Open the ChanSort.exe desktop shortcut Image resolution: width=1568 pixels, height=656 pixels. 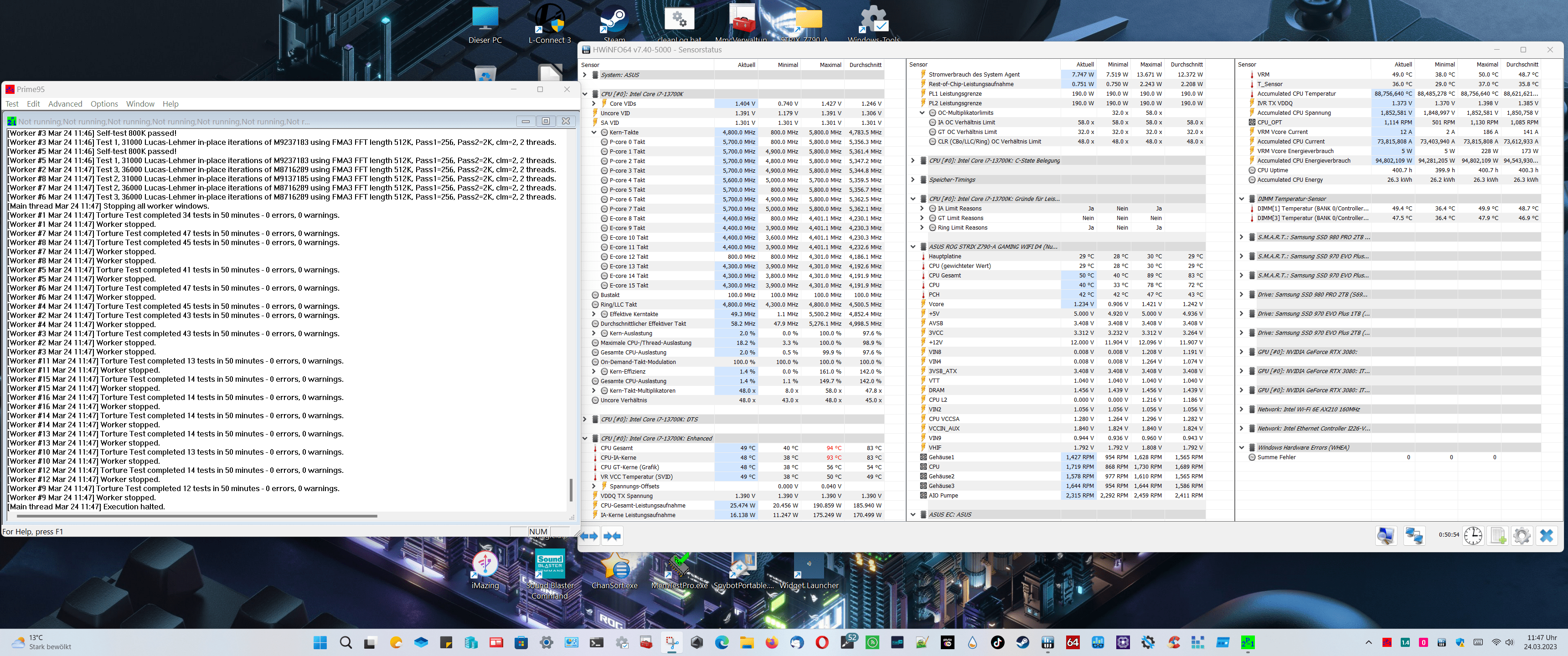615,571
